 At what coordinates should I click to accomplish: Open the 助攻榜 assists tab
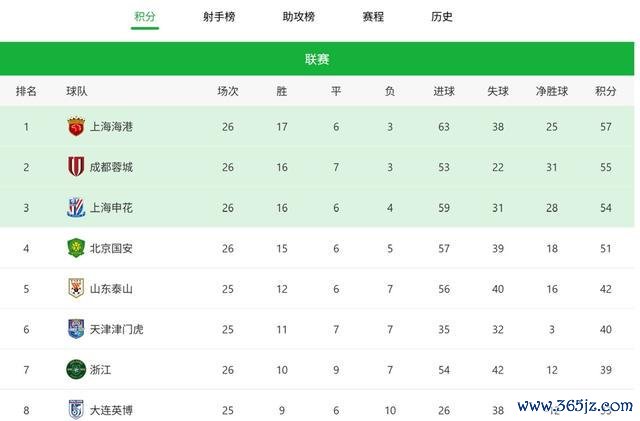298,17
